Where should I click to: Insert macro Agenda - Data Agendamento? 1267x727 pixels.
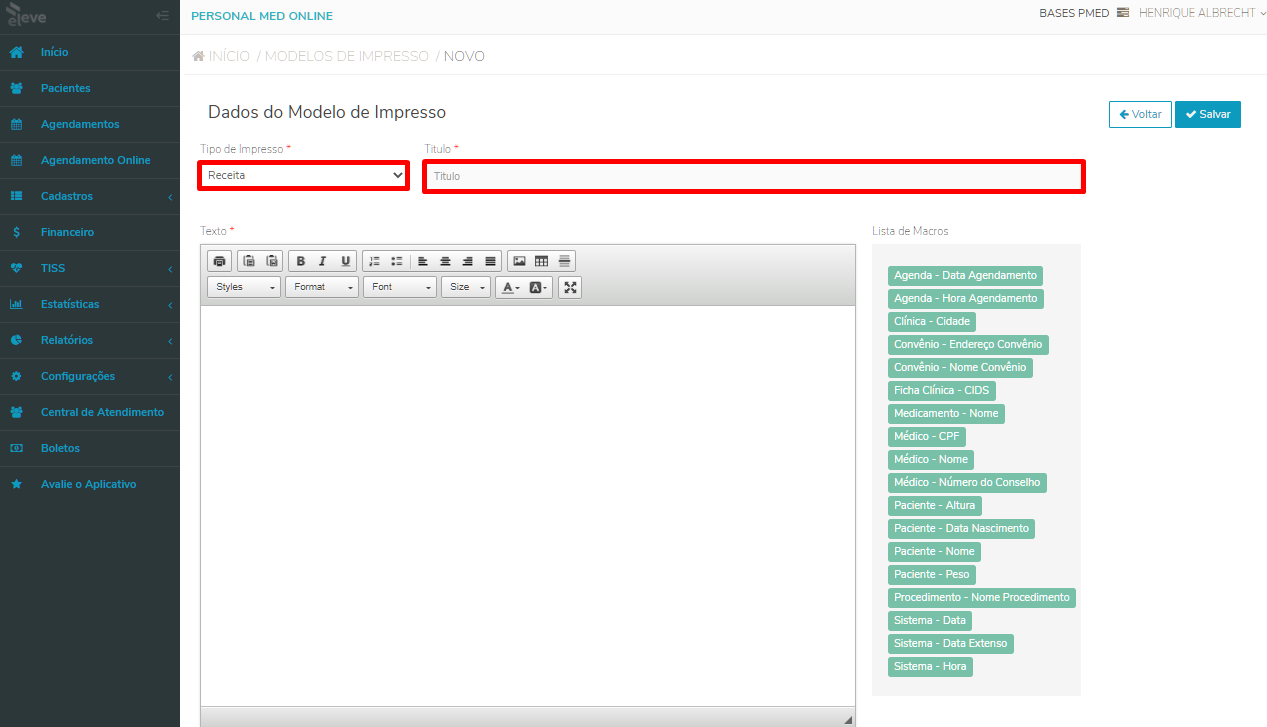pyautogui.click(x=965, y=275)
